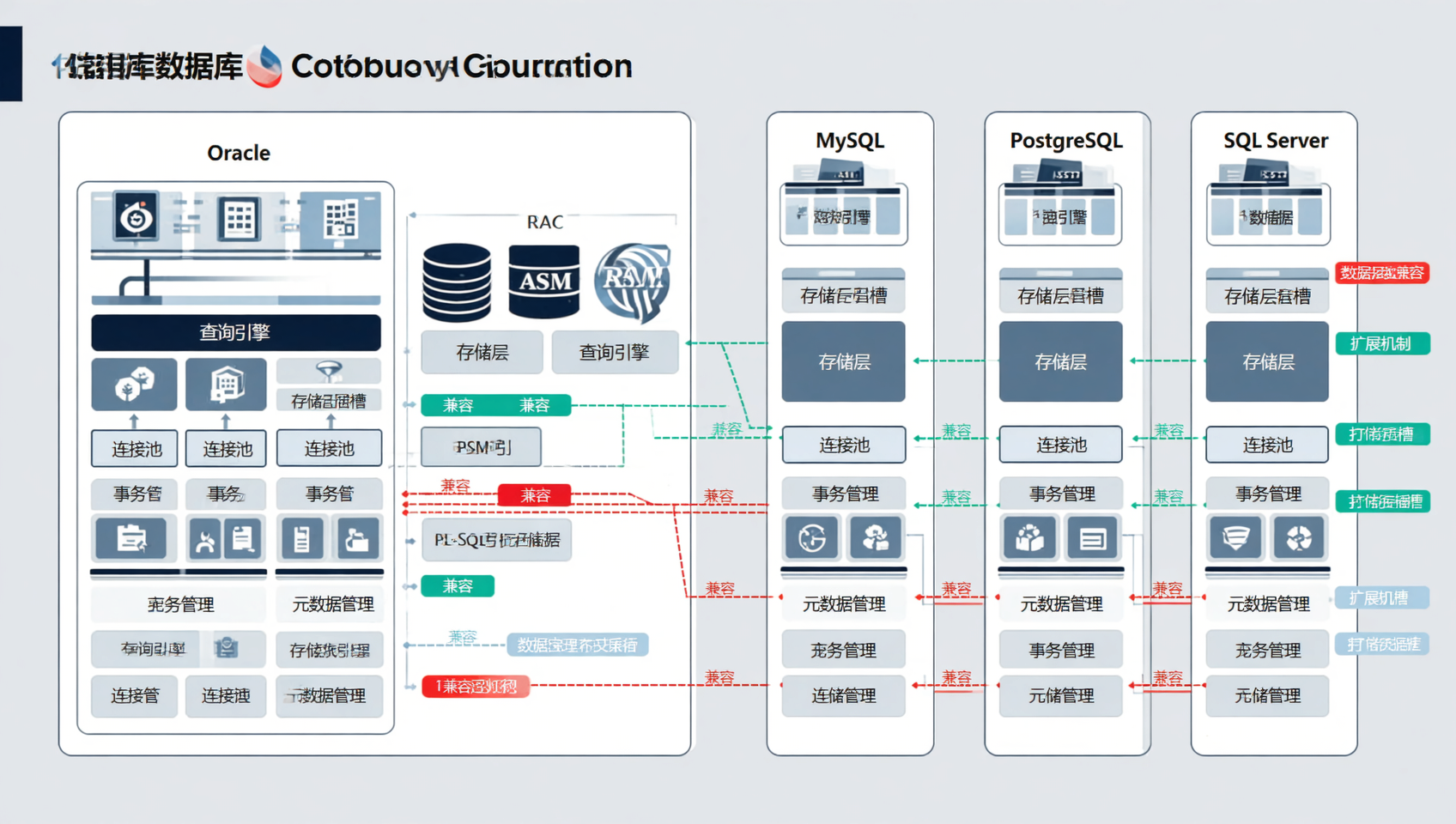Select the boxes icon in the PostgreSQL column
Image resolution: width=1456 pixels, height=824 pixels.
coord(1029,538)
